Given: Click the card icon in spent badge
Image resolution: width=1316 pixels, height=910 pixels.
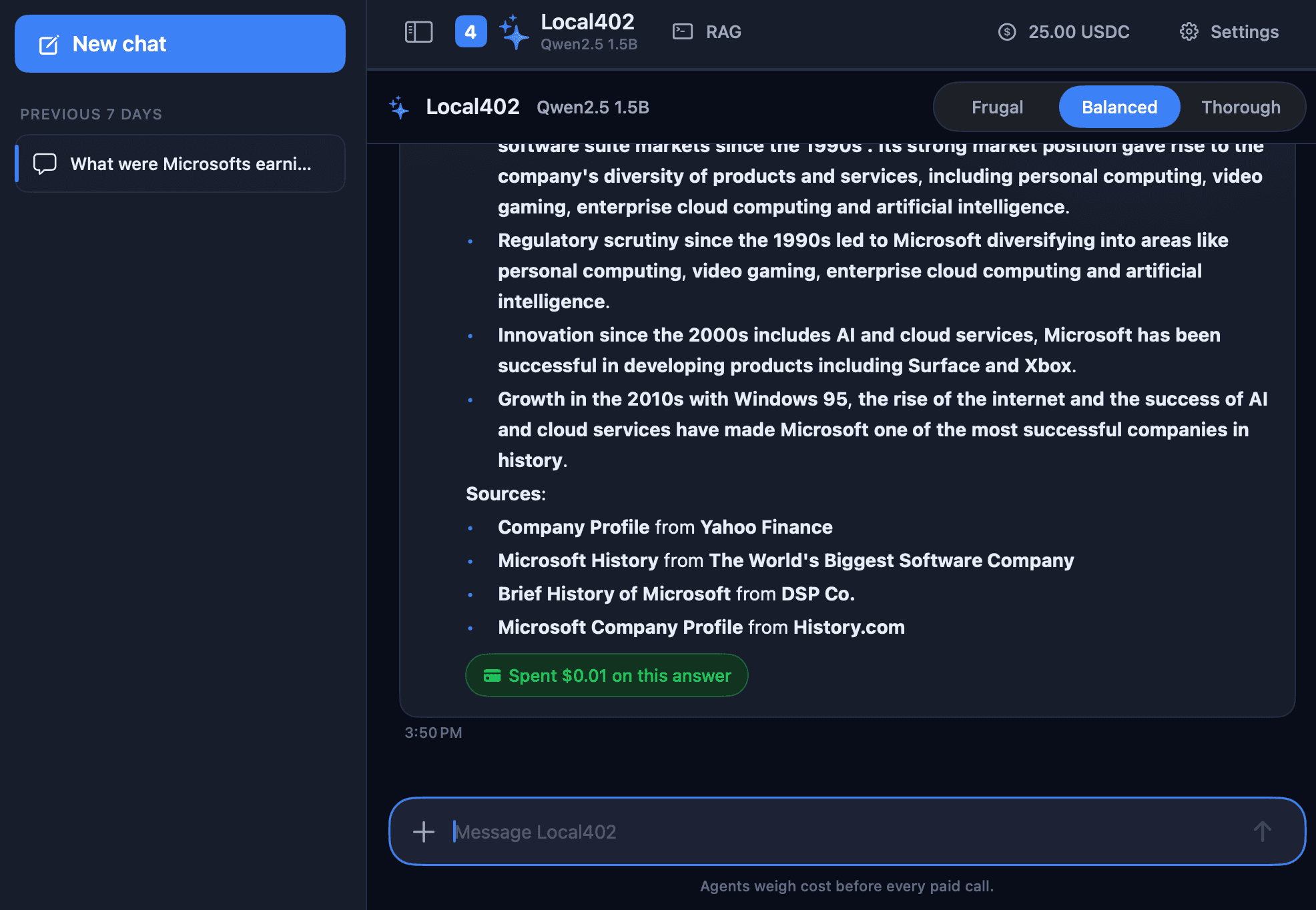Looking at the screenshot, I should (492, 676).
